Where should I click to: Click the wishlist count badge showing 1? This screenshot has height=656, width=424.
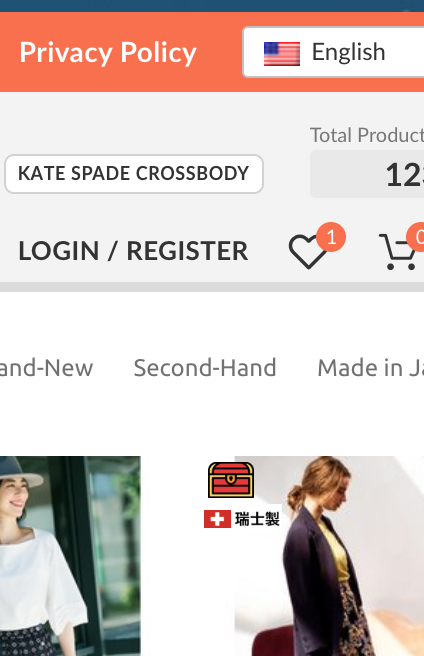(331, 237)
